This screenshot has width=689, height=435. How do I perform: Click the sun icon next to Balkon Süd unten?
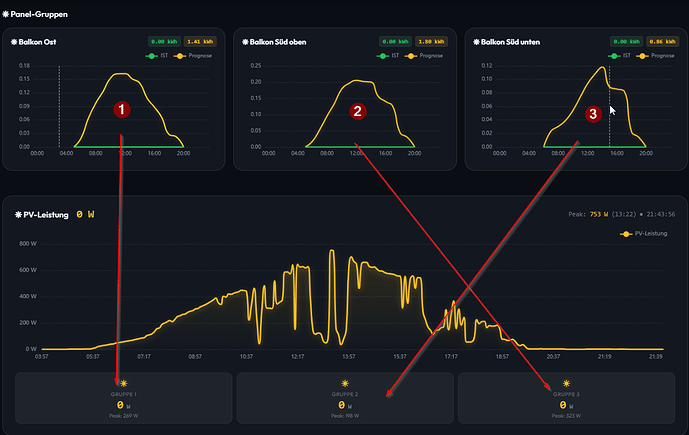coord(476,42)
